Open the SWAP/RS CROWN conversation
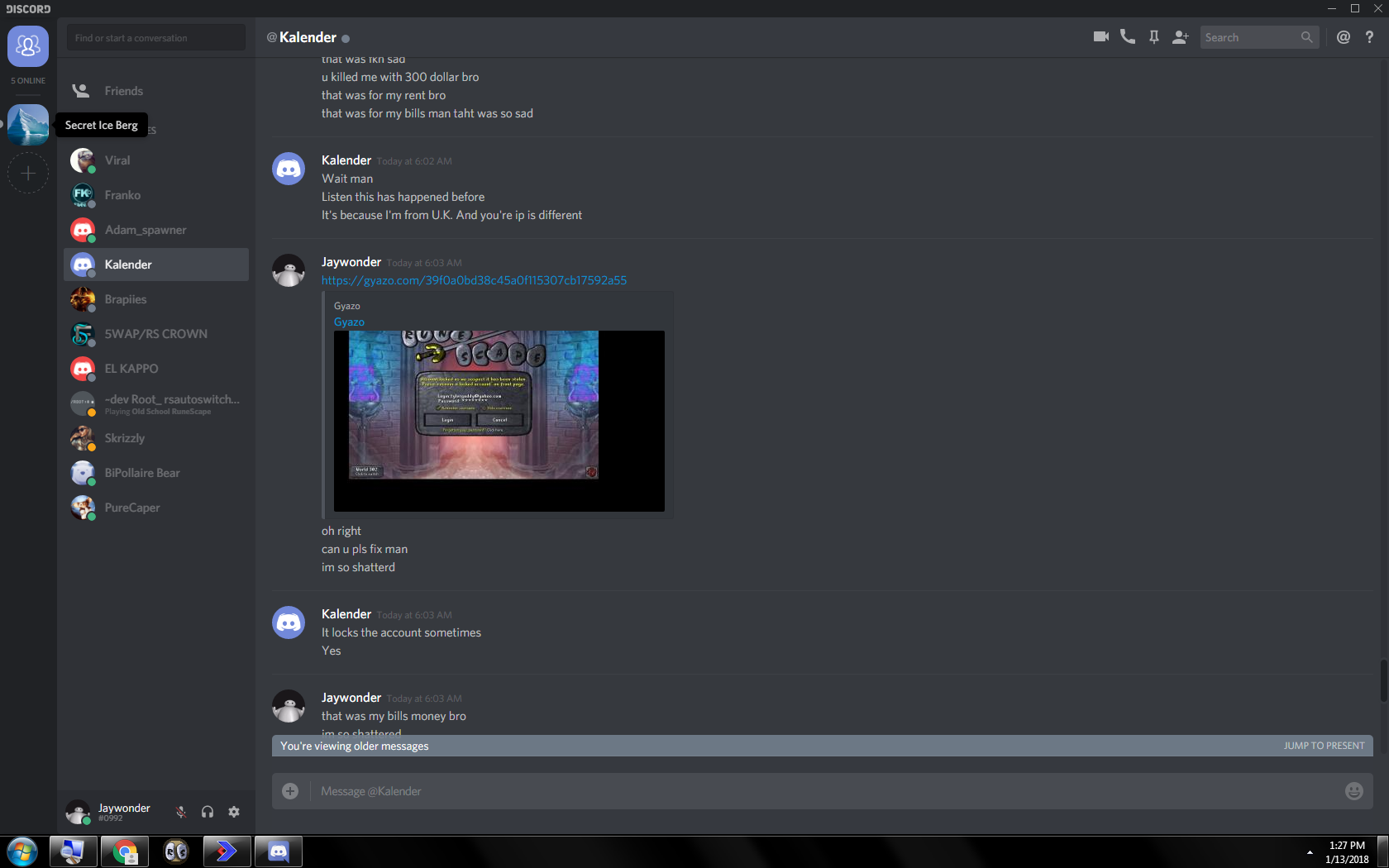Screen dimensions: 1389x868 (156, 334)
